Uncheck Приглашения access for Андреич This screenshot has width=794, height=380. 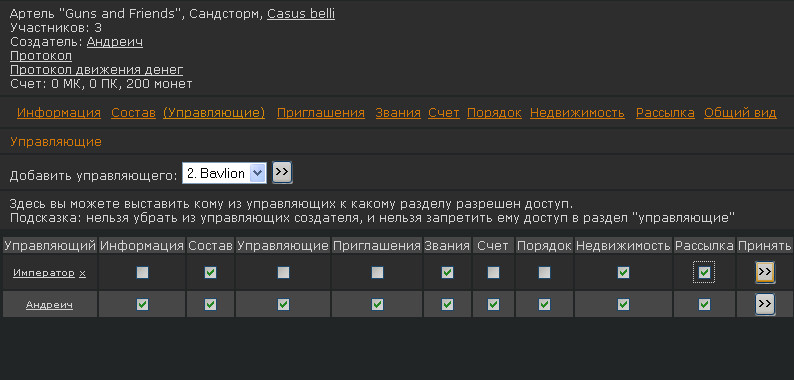tap(377, 305)
